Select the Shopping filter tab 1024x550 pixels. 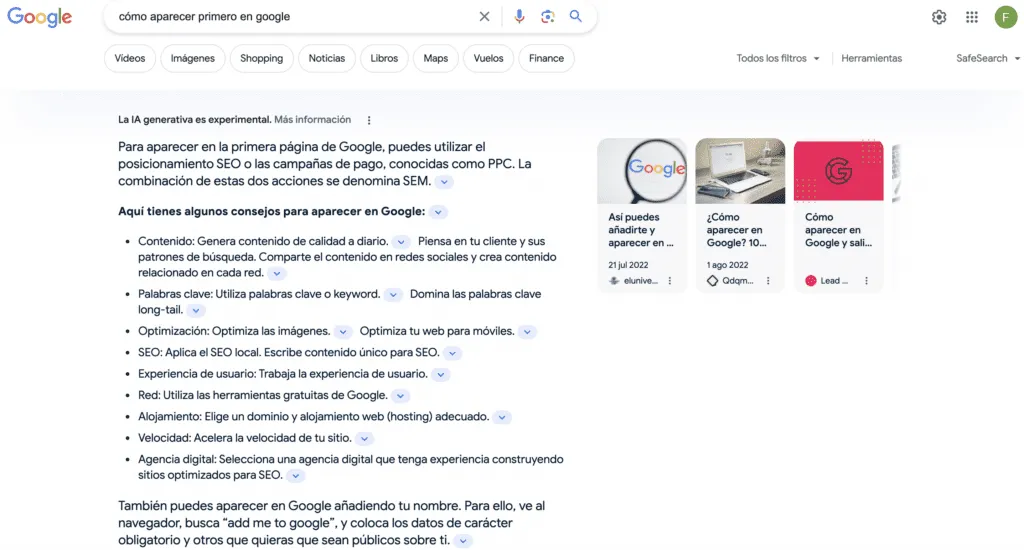[261, 58]
